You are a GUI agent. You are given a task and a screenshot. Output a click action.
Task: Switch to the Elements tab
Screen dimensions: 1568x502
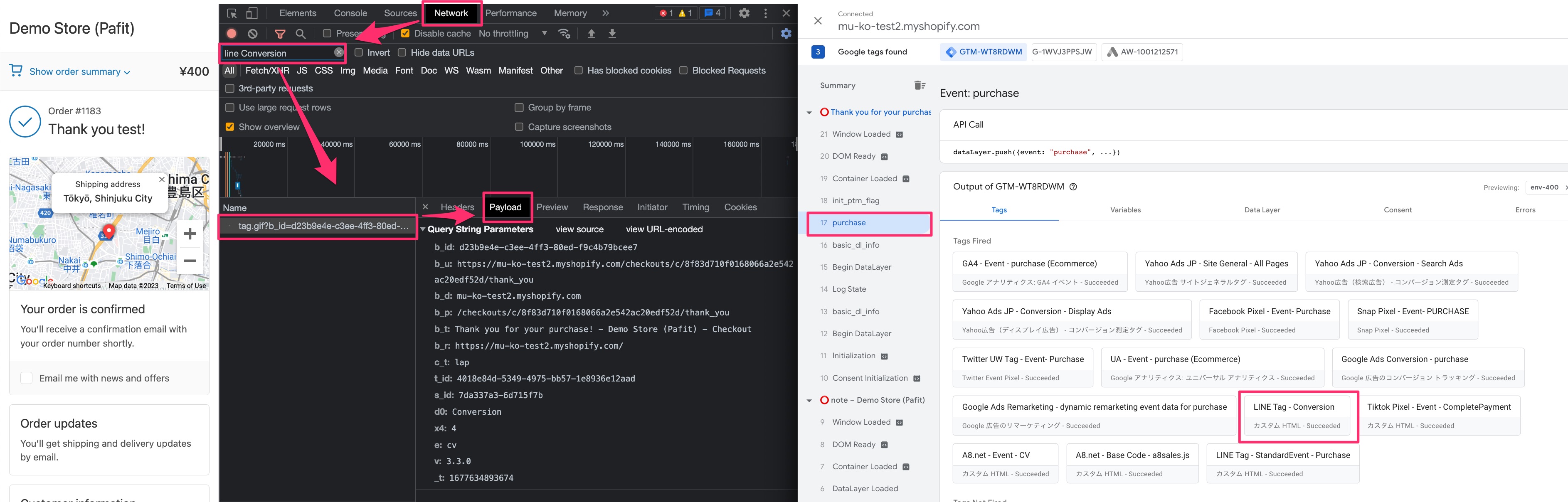(298, 13)
